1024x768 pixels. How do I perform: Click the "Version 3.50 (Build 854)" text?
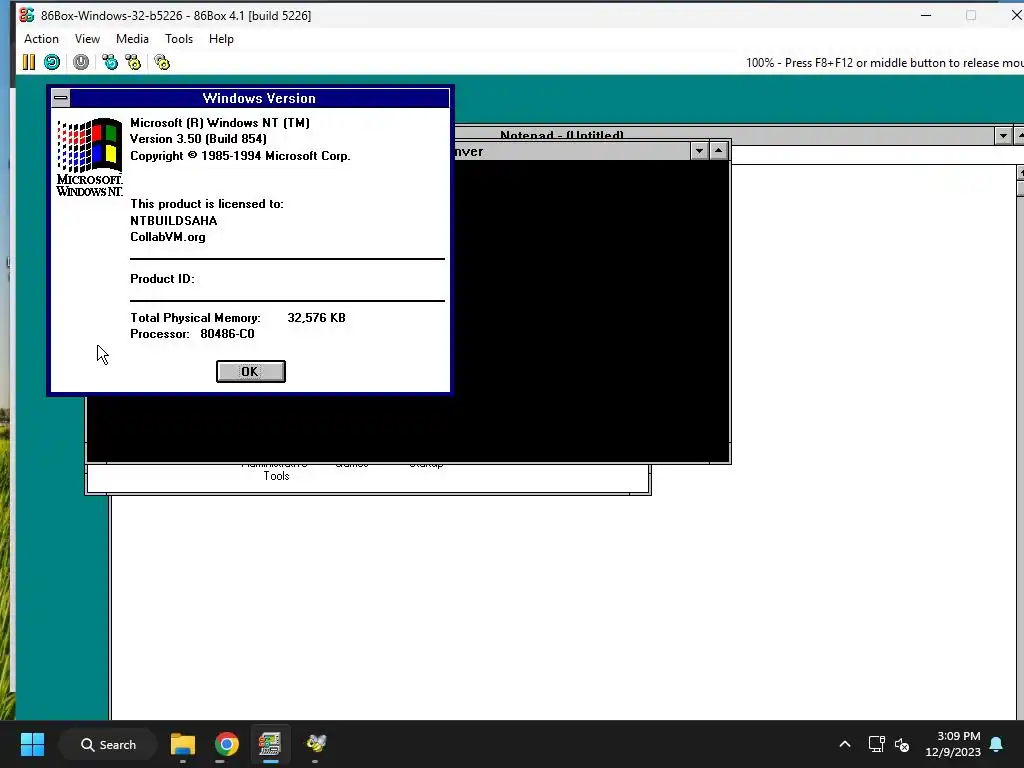[199, 139]
